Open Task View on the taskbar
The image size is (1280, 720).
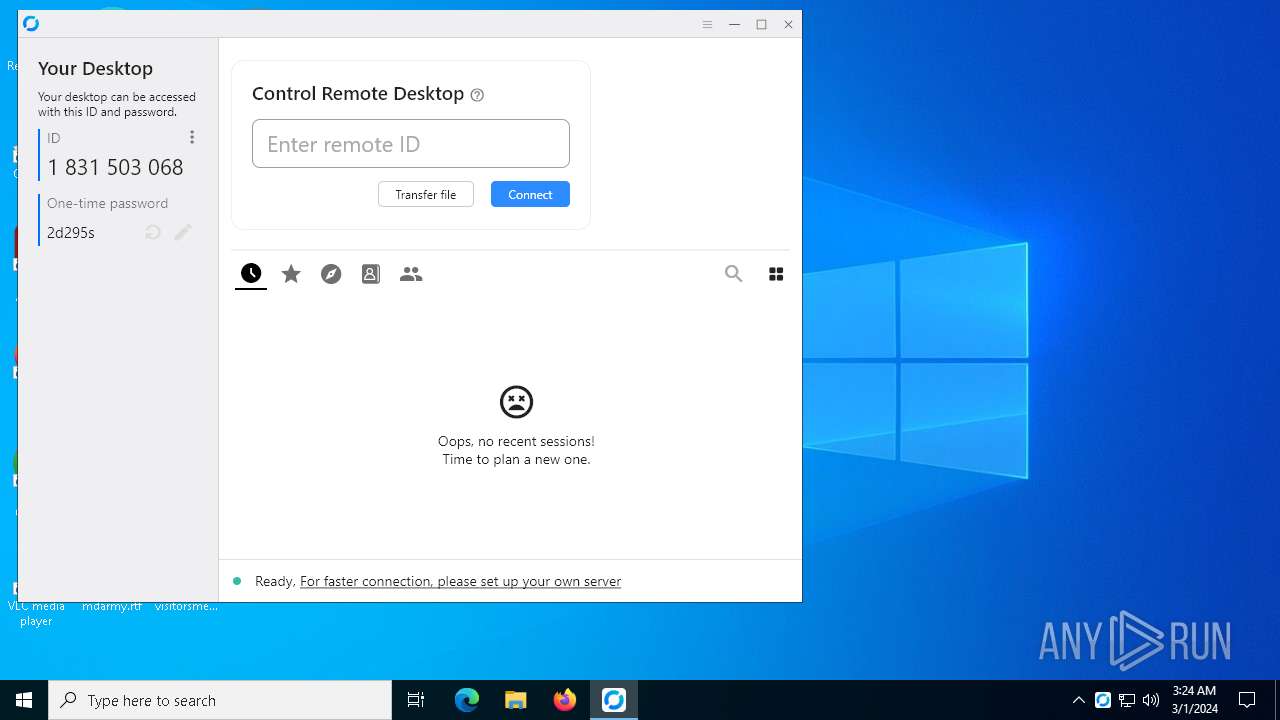tap(416, 700)
